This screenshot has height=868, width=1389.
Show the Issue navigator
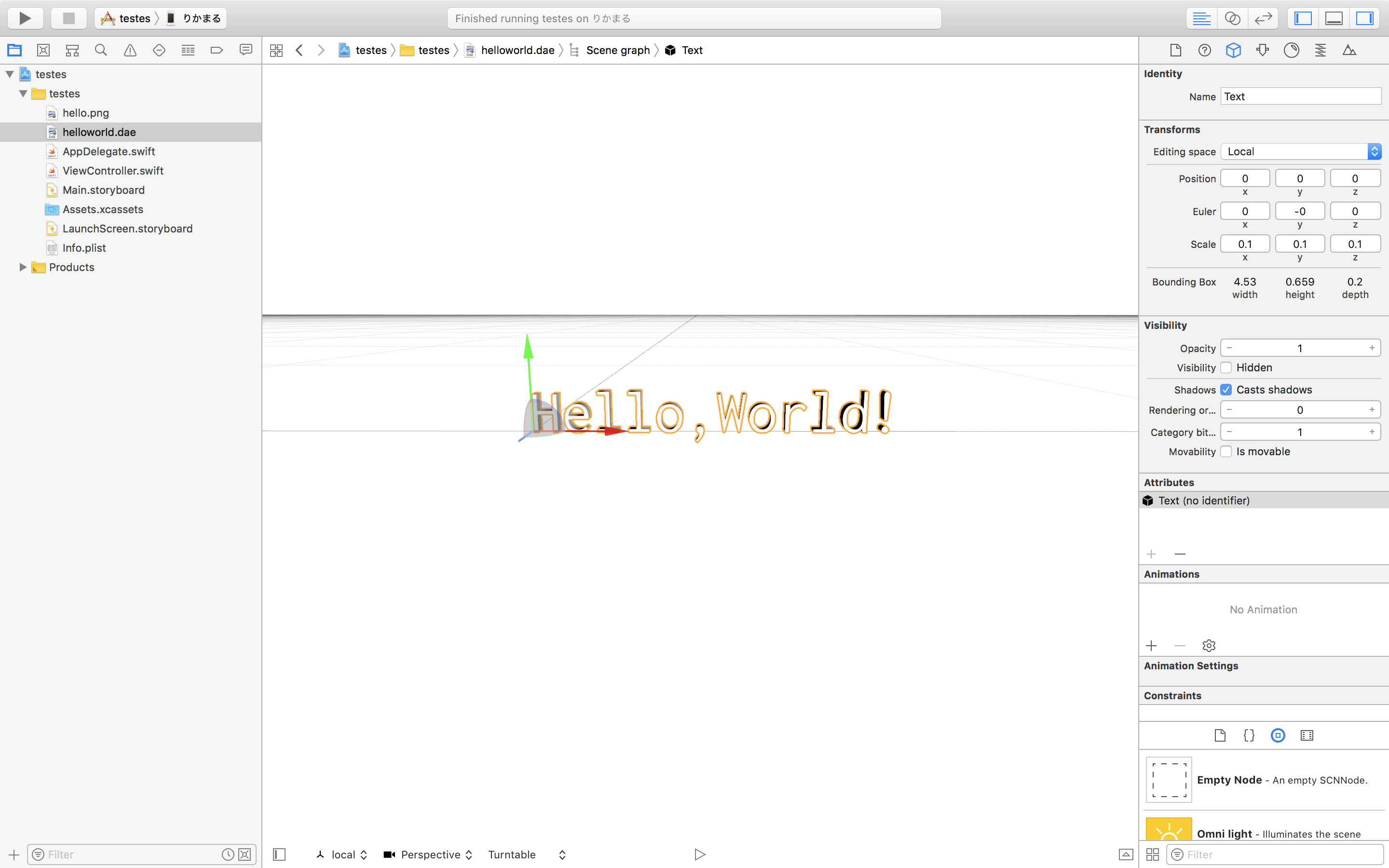click(129, 50)
